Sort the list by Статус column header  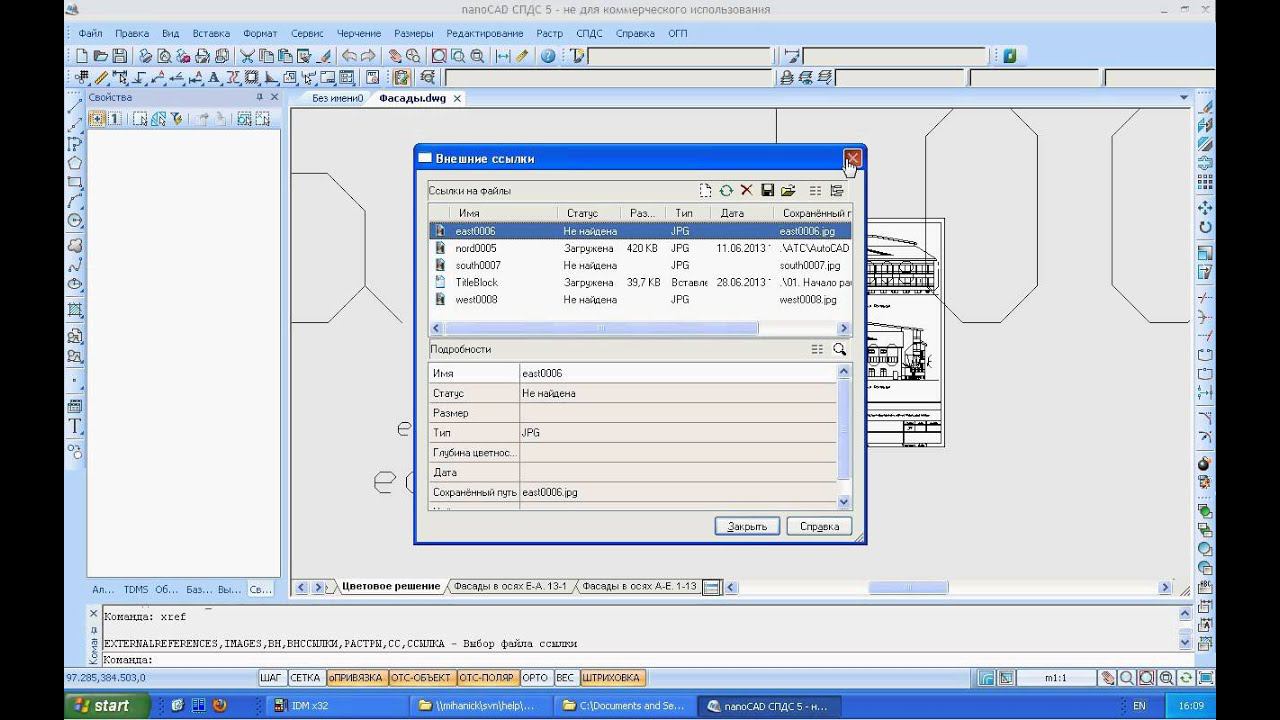pos(582,213)
